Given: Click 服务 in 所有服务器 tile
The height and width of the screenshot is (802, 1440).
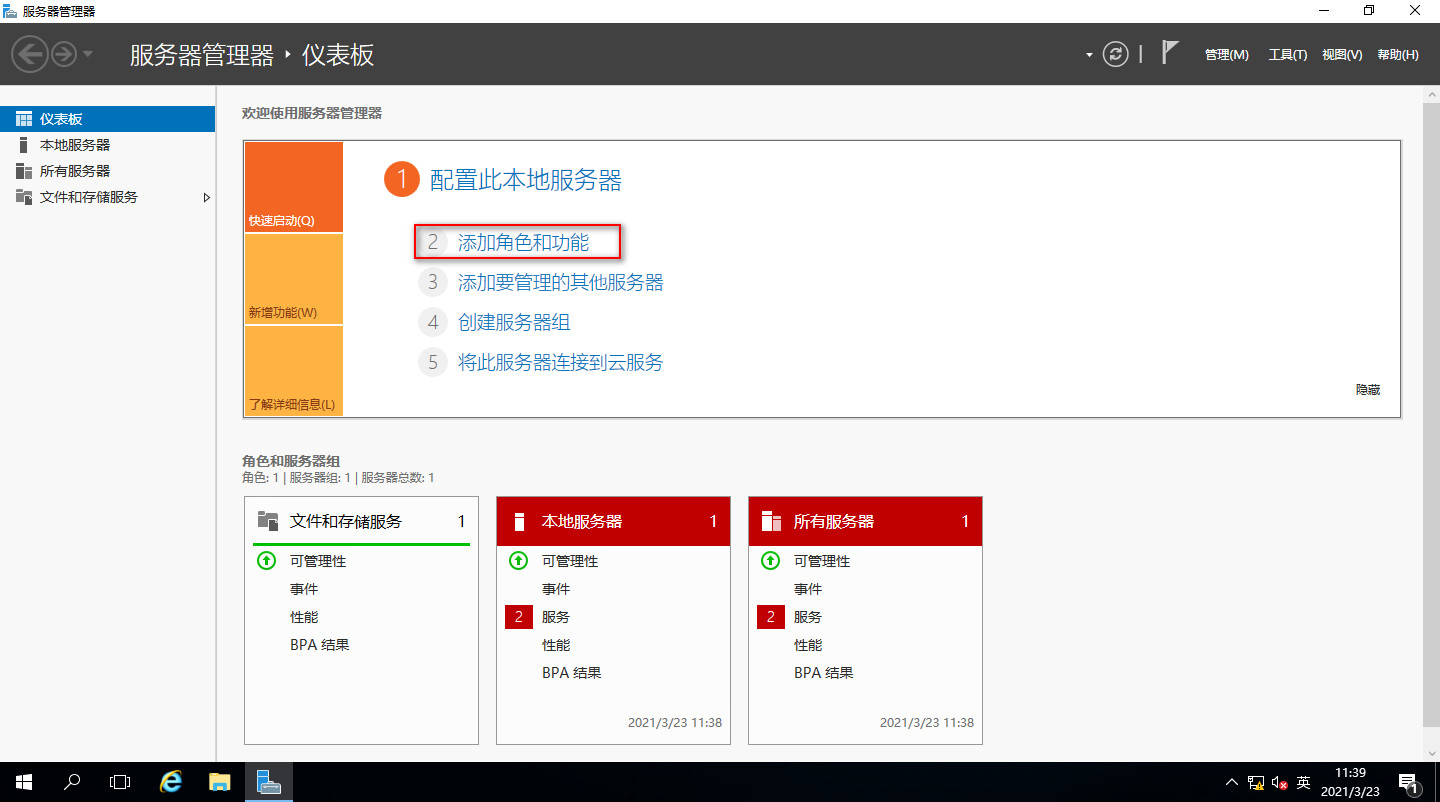Looking at the screenshot, I should (x=808, y=617).
